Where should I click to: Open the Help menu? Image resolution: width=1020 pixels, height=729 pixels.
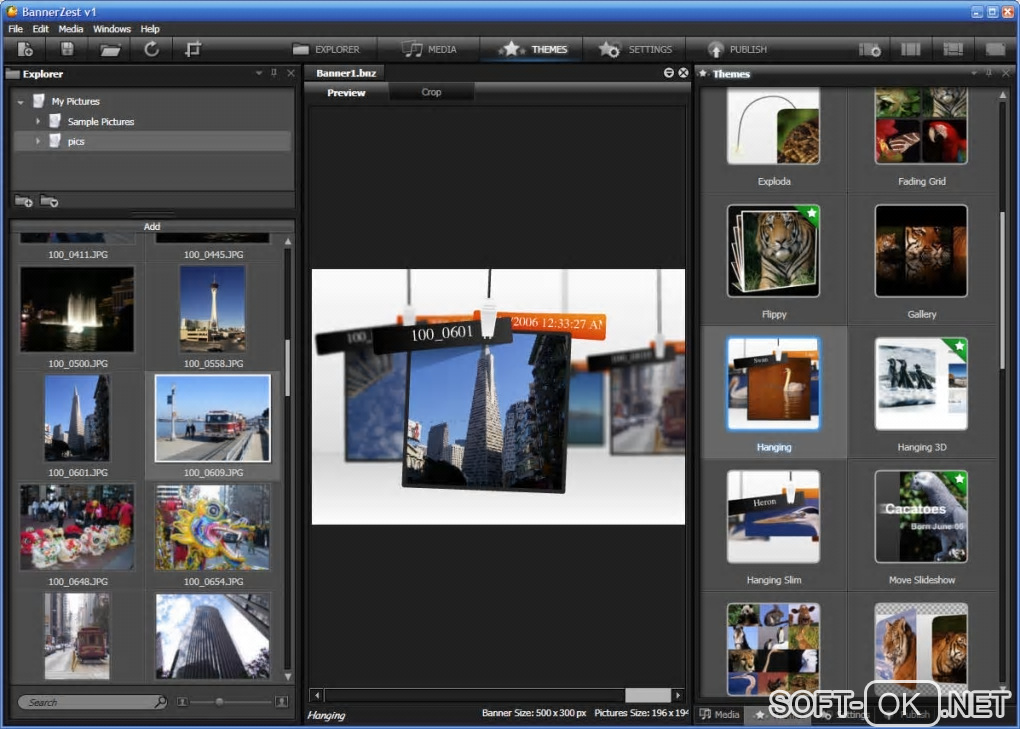coord(150,29)
